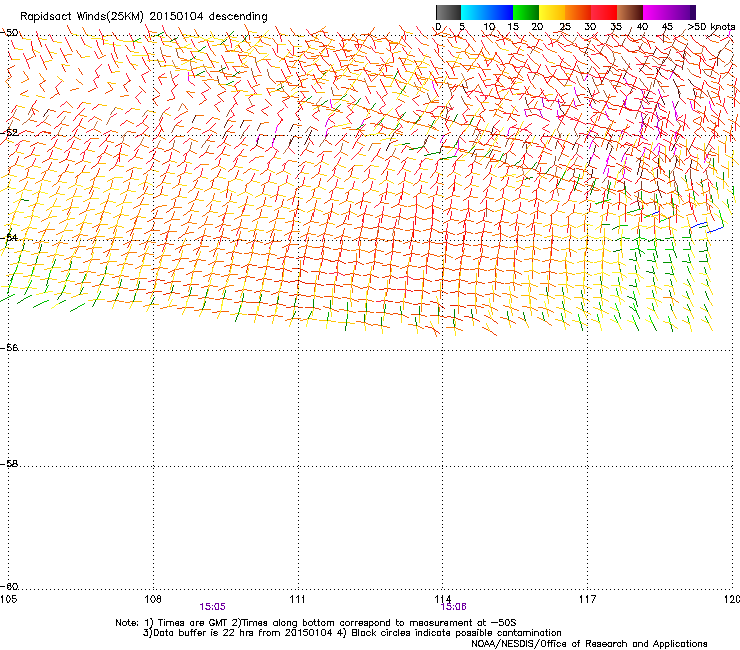The height and width of the screenshot is (650, 740).
Task: Click the "-54" latitude axis label
Action: (x=9, y=237)
